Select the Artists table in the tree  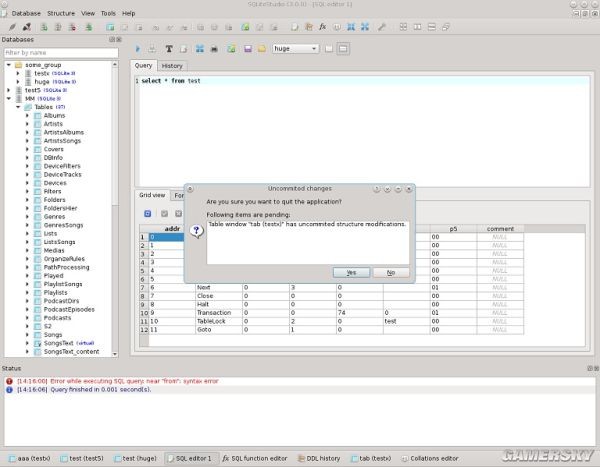[x=53, y=124]
